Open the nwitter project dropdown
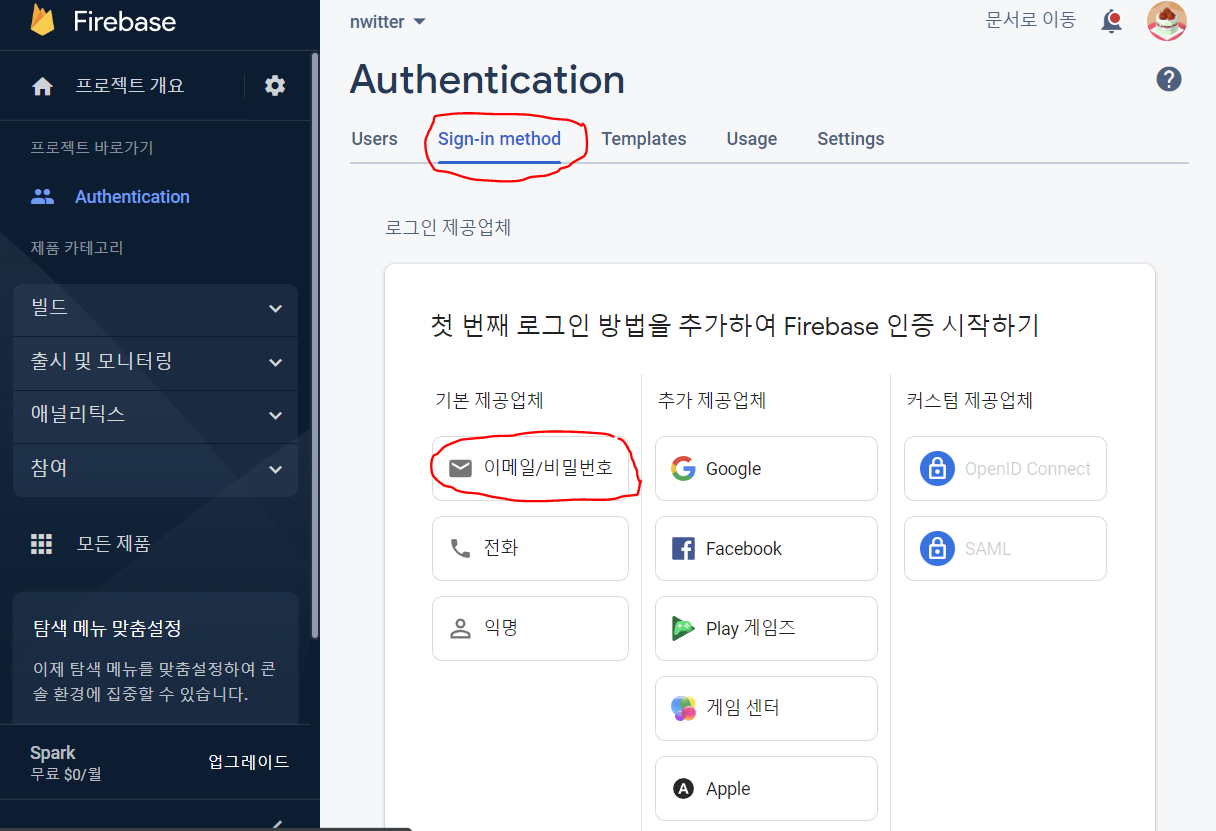The image size is (1216, 831). pyautogui.click(x=388, y=22)
